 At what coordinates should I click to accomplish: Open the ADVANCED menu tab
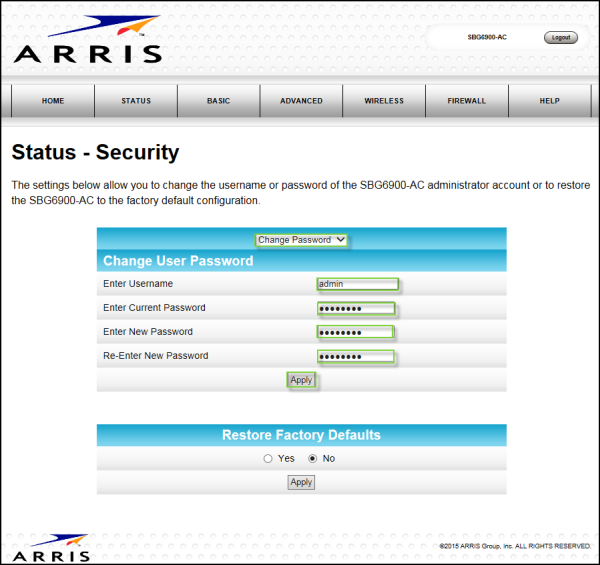pyautogui.click(x=301, y=101)
